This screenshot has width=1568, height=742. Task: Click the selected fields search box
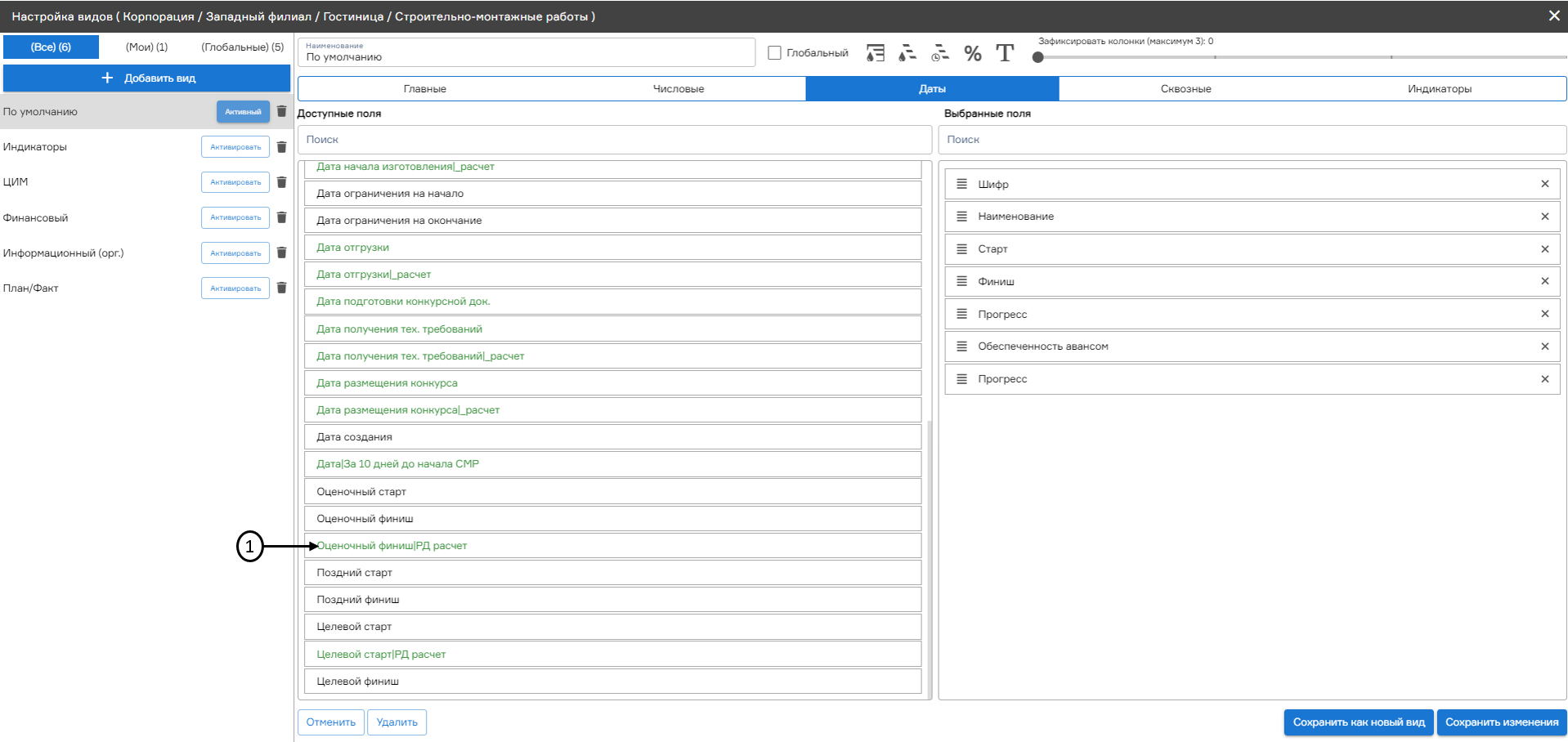(x=1252, y=140)
